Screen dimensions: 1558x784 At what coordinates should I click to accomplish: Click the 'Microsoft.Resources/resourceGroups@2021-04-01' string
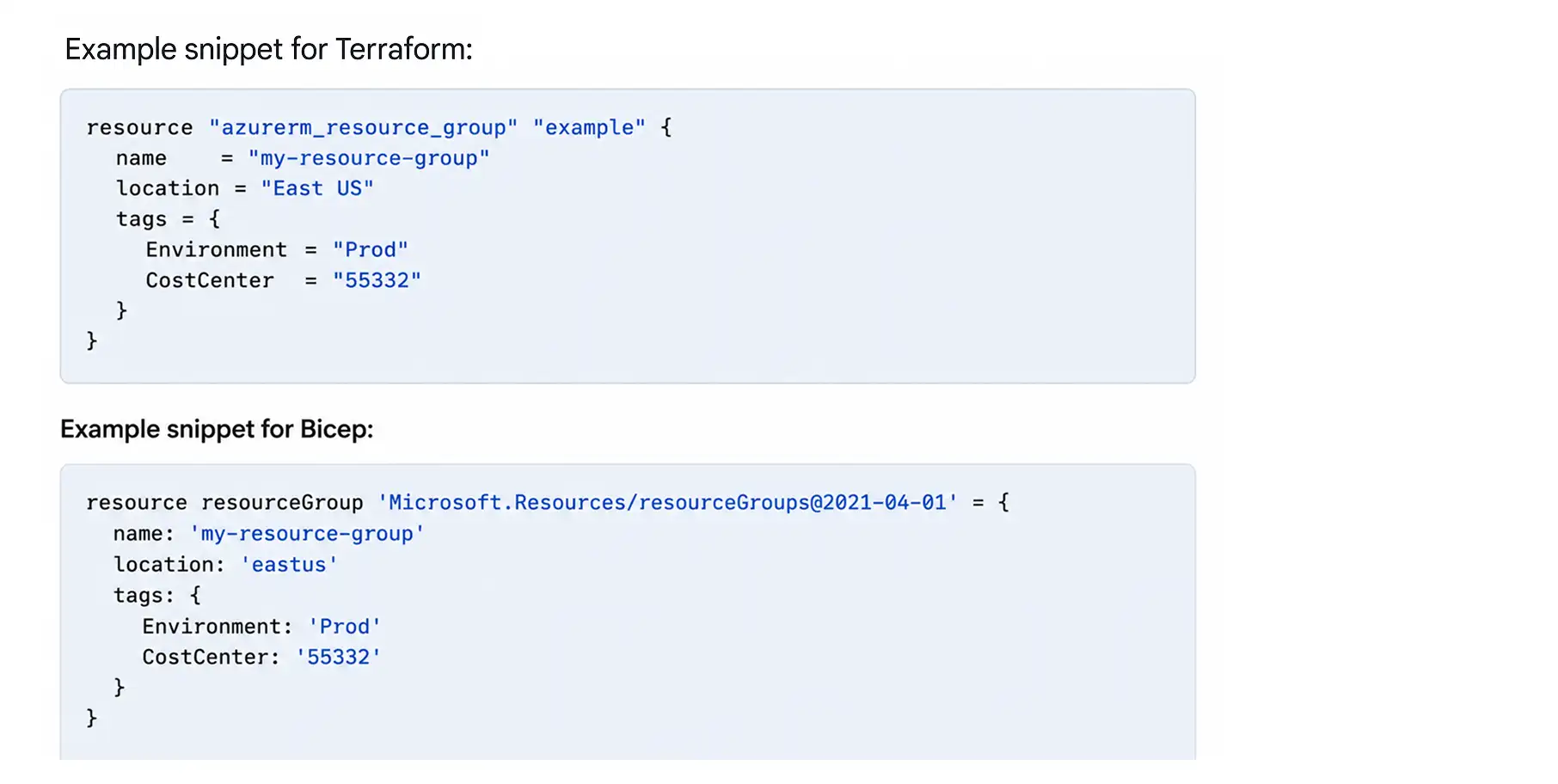tap(667, 502)
